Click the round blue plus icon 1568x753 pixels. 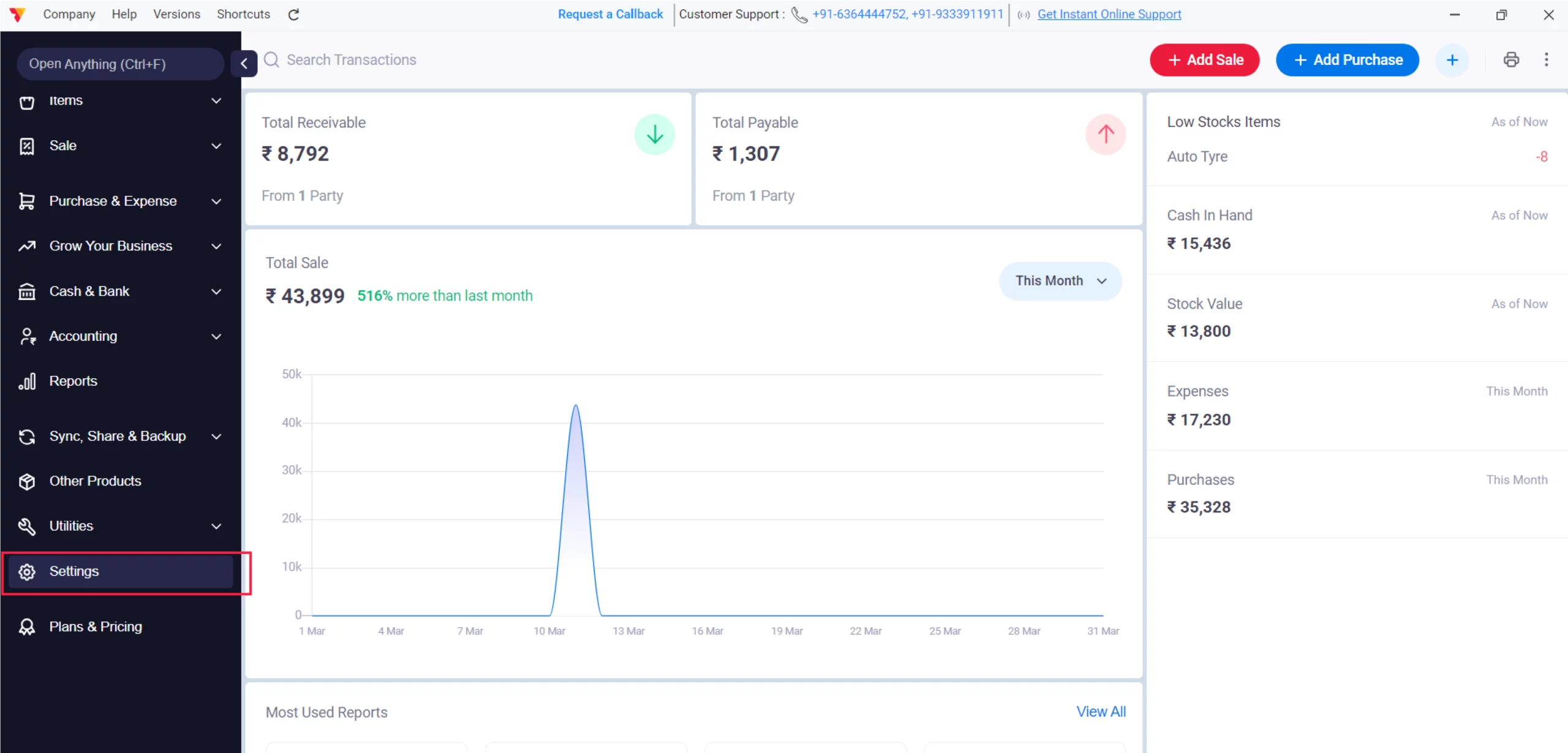[x=1452, y=60]
